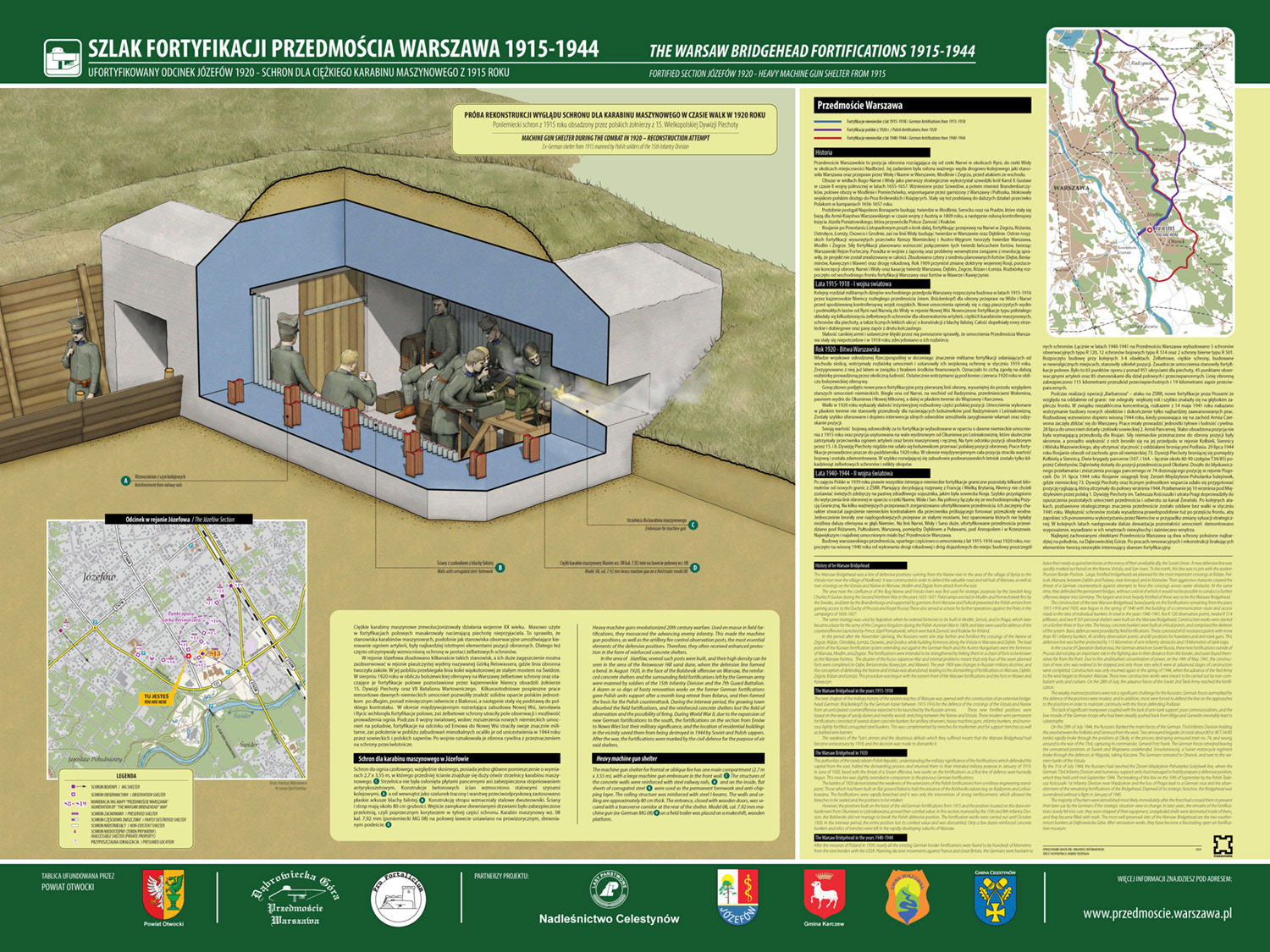The image size is (1270, 952).
Task: Click the Odcinek w rejonie Józefowa map label
Action: 180,519
